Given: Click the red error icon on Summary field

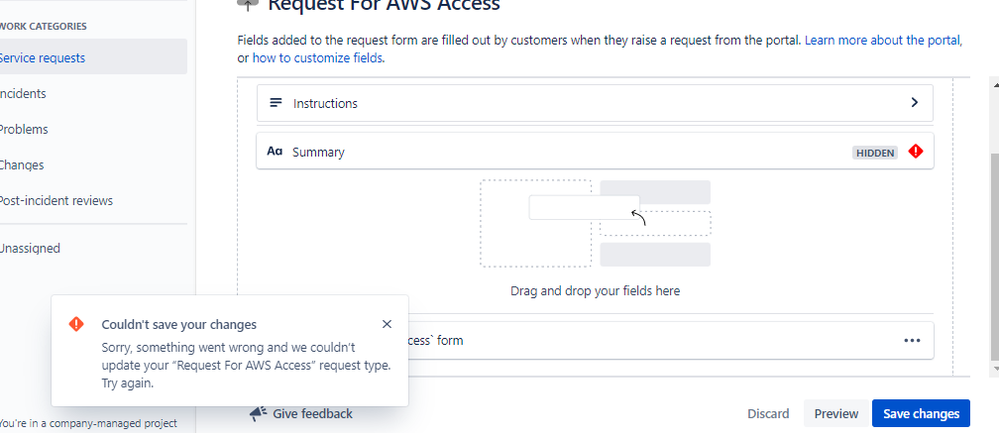Looking at the screenshot, I should tap(916, 152).
